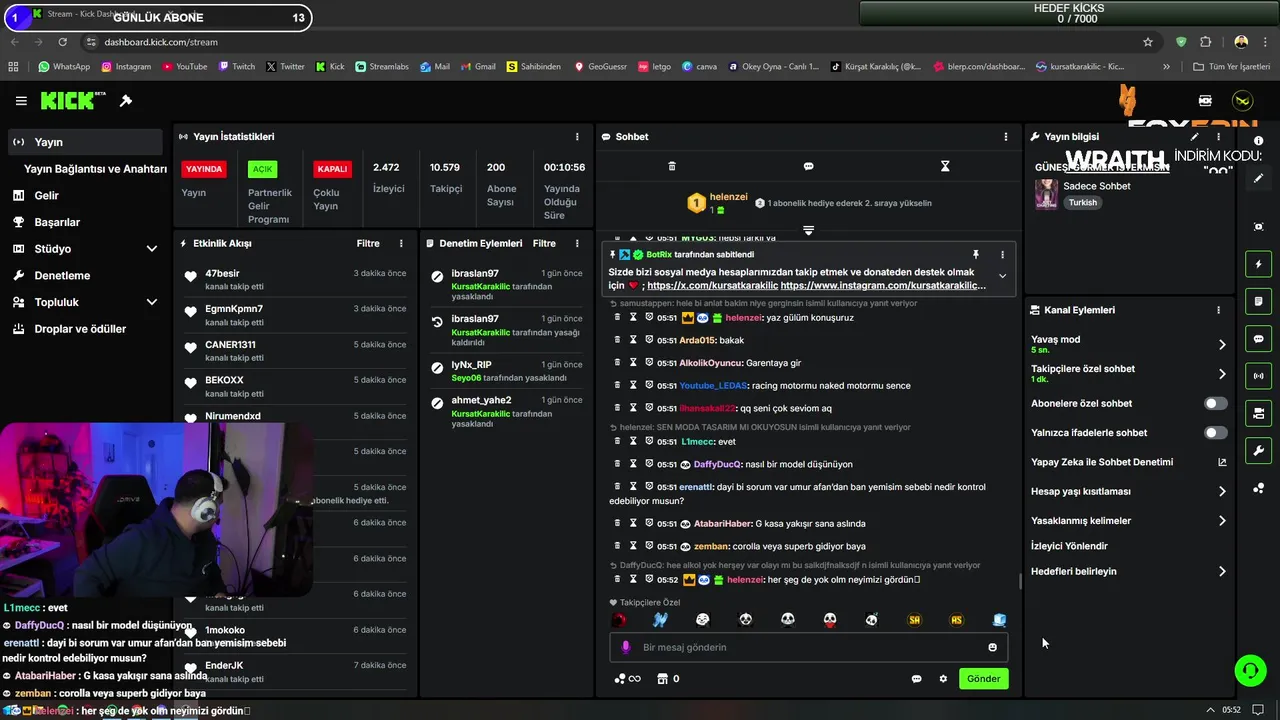Click the document note icon in right sidebar
Screen dimensions: 1280x720
tap(1258, 301)
